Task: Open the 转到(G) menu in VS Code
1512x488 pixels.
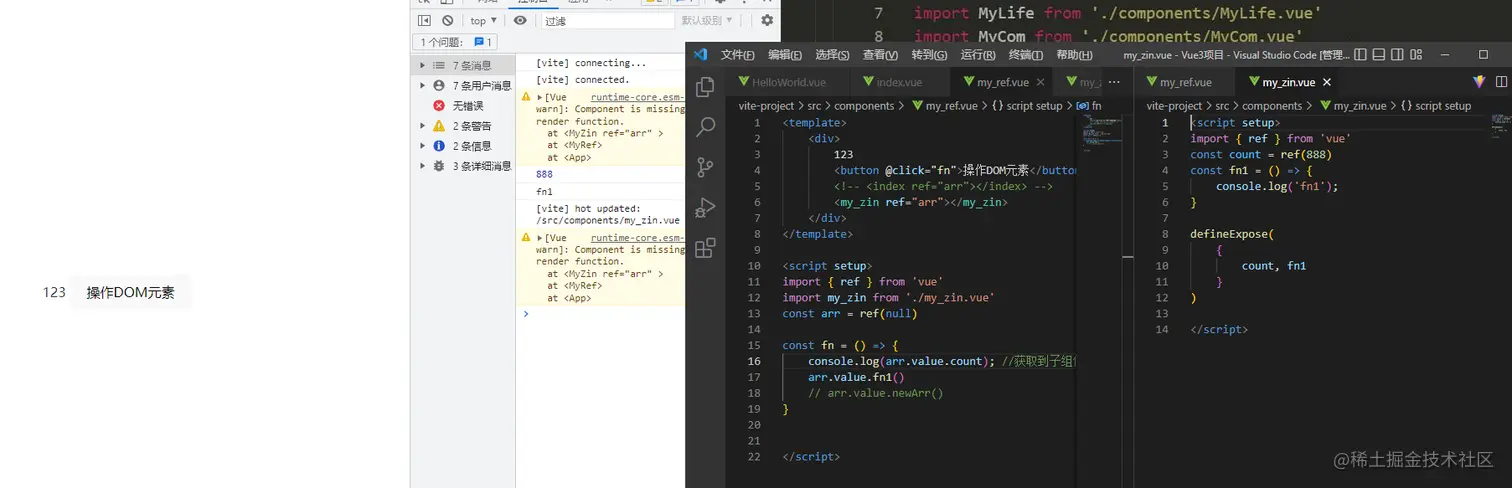Action: click(x=929, y=55)
